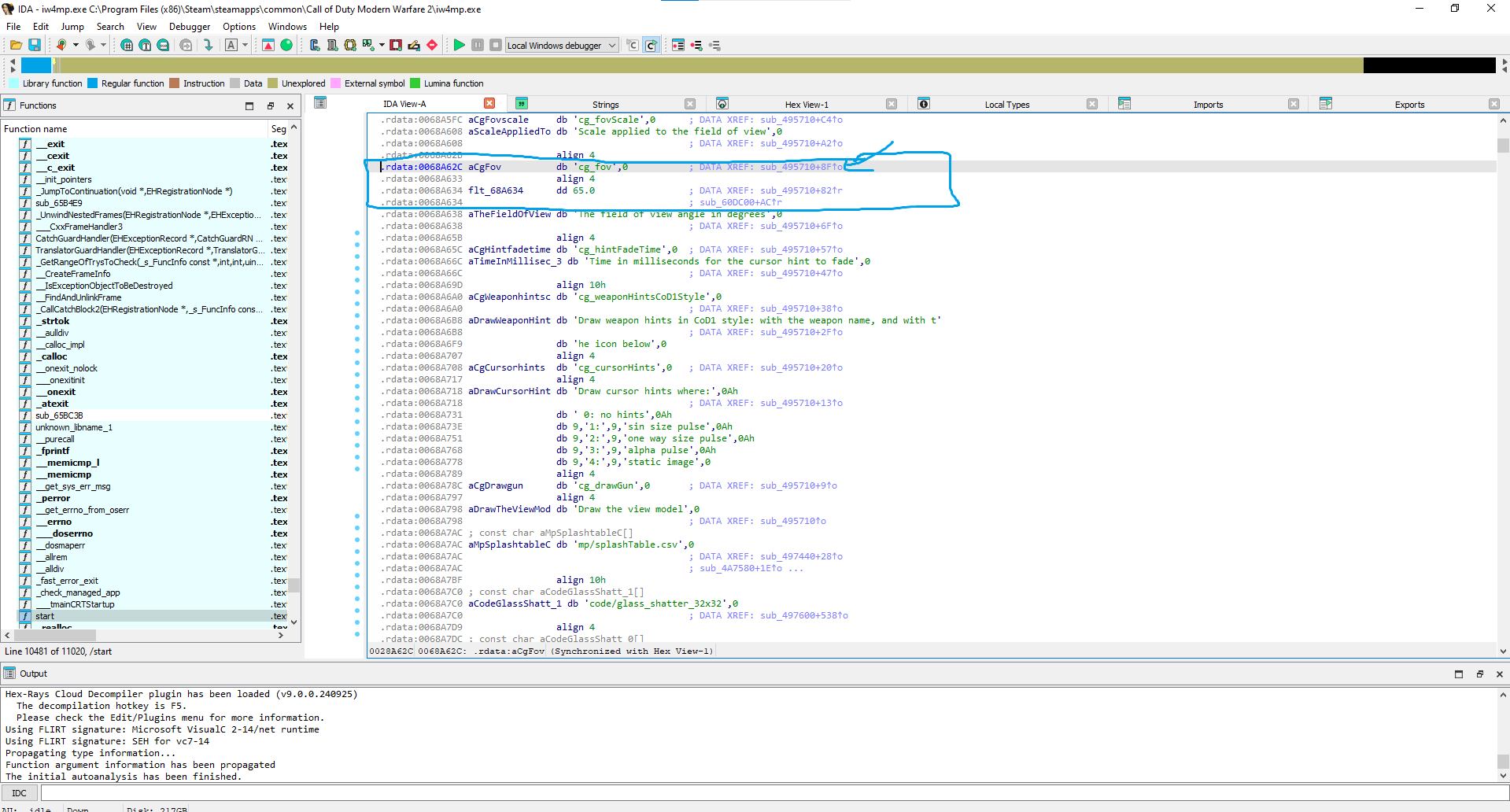Click the listing icon left of IDA View-A tab

point(320,103)
